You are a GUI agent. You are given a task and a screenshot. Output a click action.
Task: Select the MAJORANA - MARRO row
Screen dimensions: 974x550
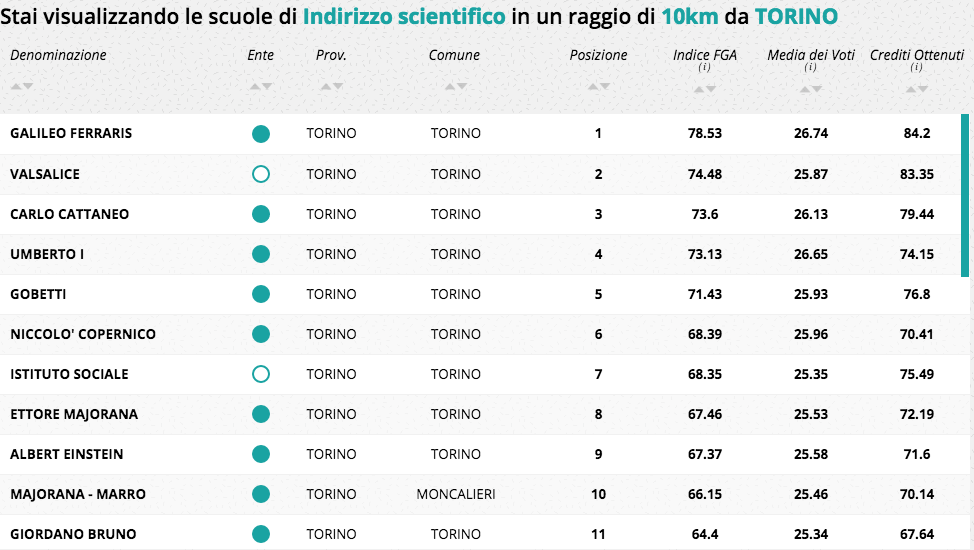point(480,494)
